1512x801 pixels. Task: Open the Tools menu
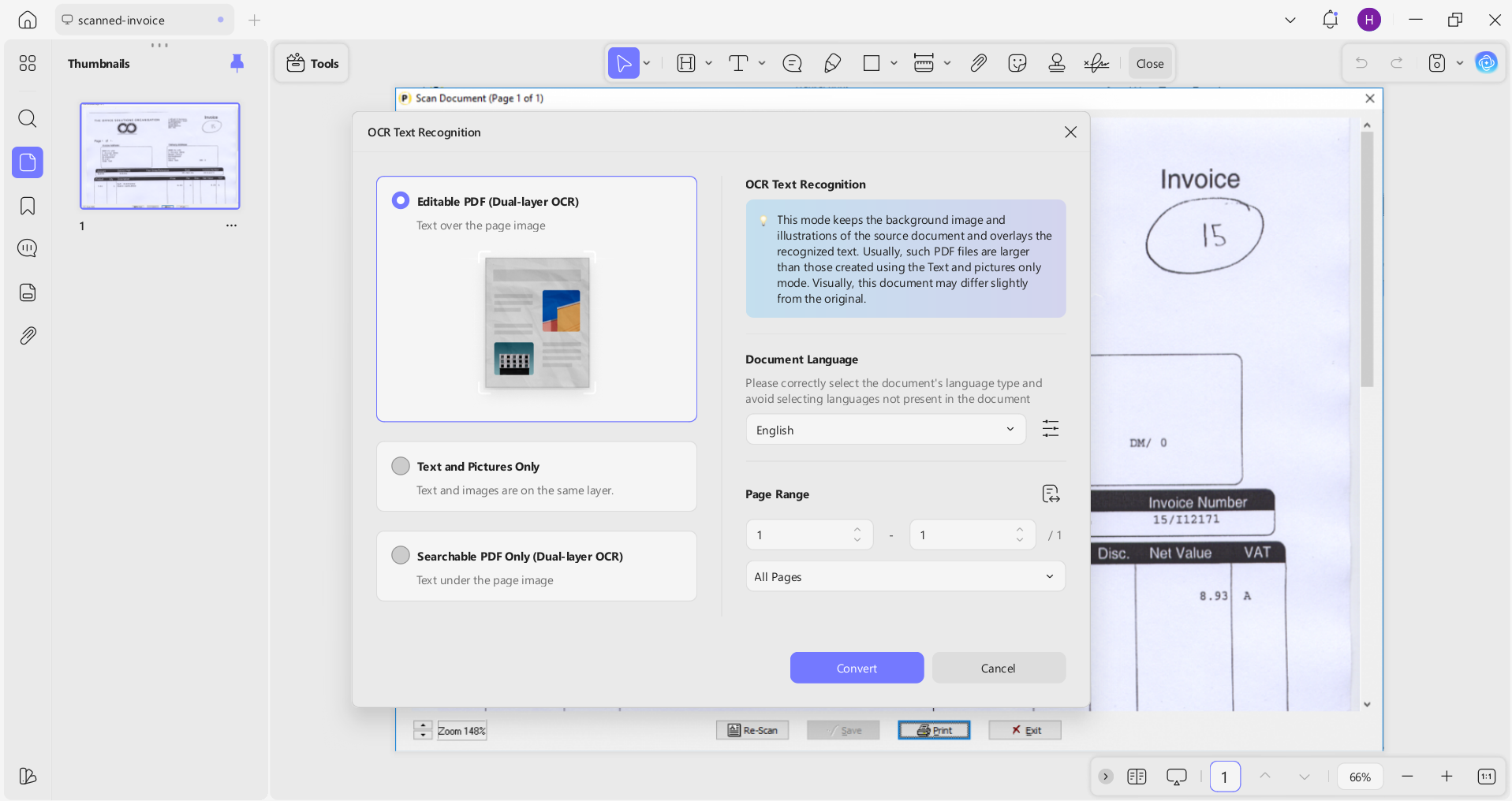coord(312,63)
